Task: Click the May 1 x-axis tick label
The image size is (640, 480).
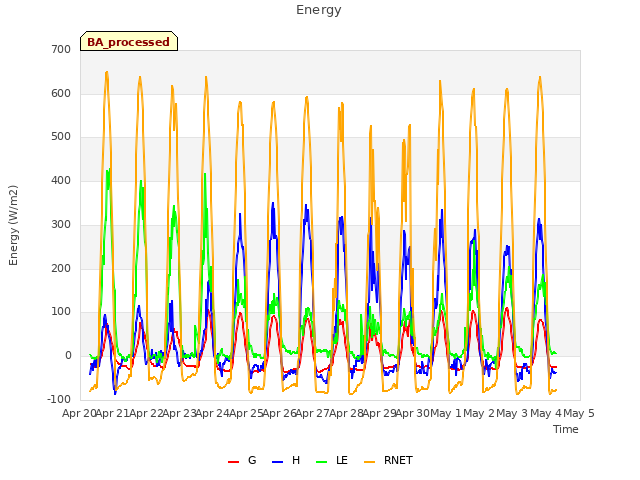Action: (446, 413)
